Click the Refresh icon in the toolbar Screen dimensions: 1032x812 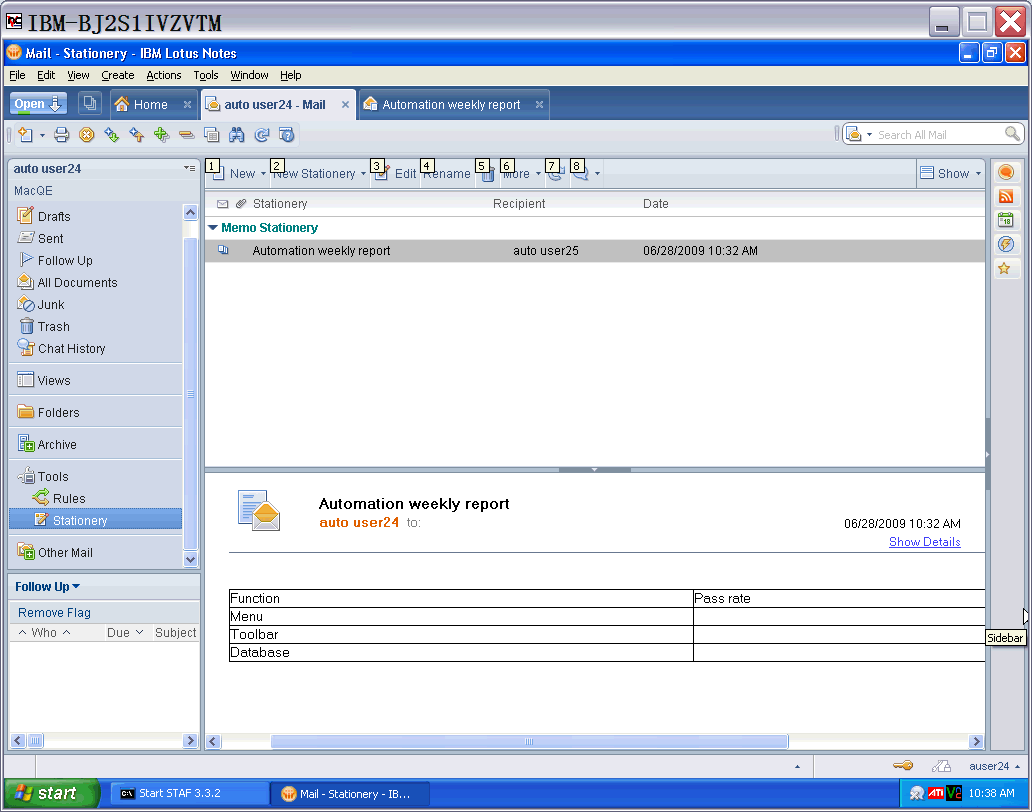point(263,134)
